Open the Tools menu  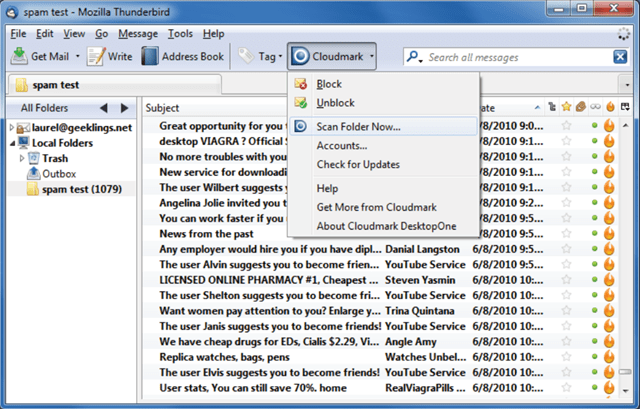[x=180, y=34]
